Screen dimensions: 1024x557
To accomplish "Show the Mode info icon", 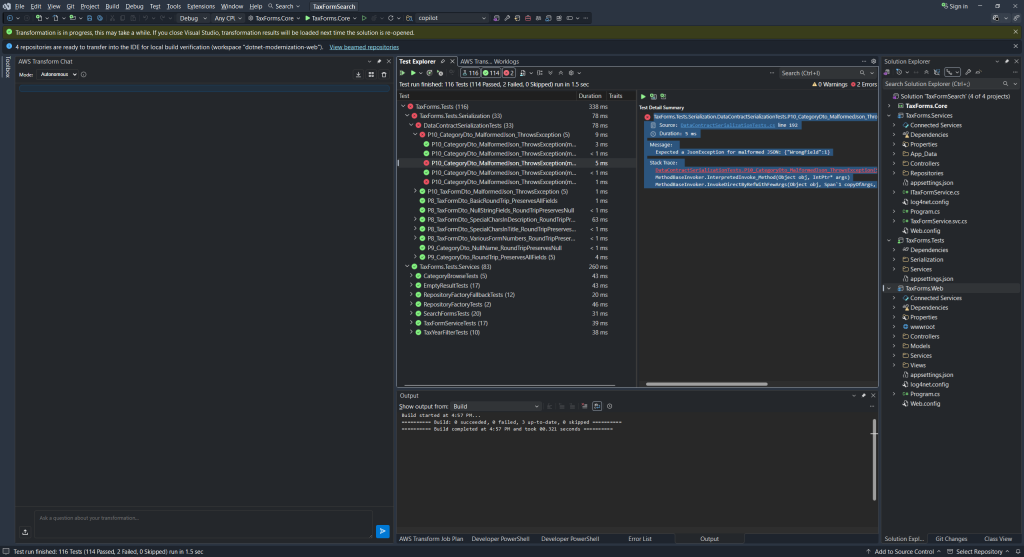I will coord(84,74).
